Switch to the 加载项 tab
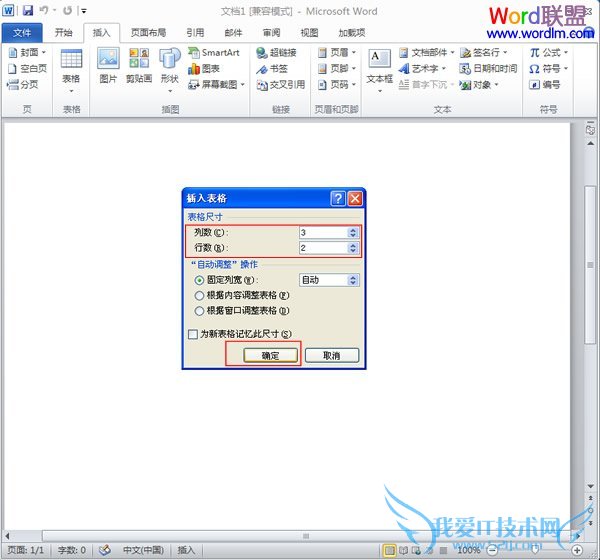Screen dimensions: 600x560 (x=352, y=33)
